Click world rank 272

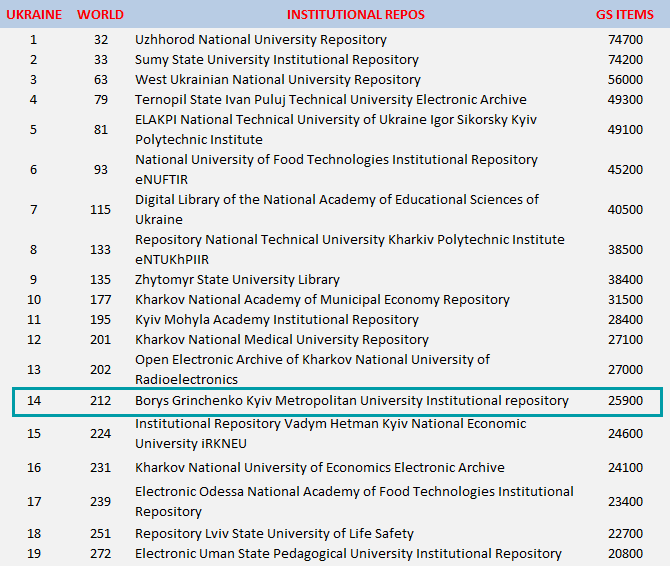(x=100, y=554)
